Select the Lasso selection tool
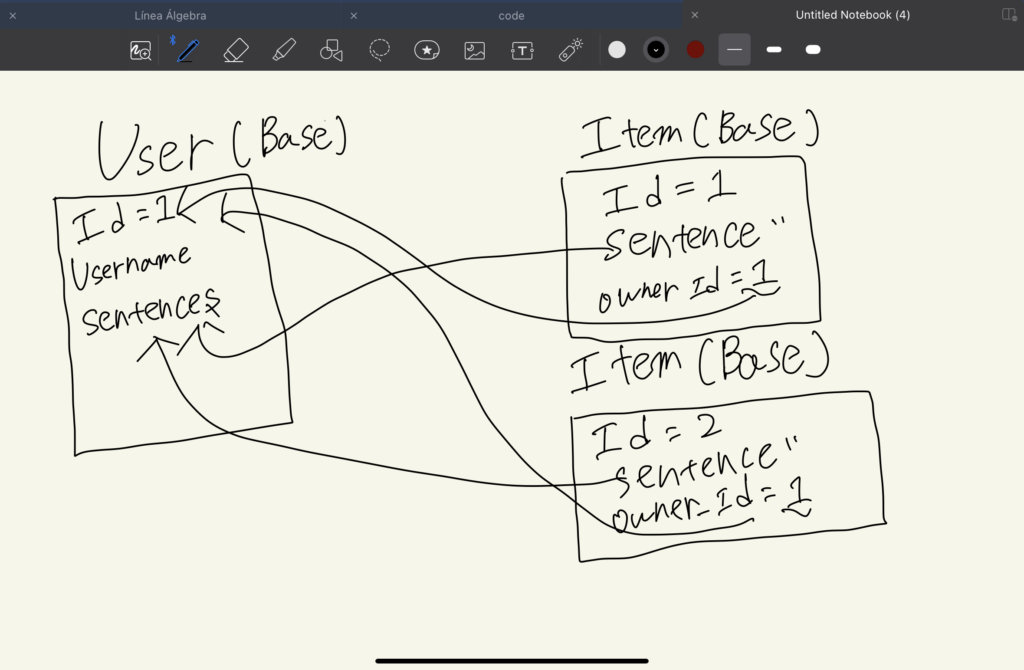1024x670 pixels. 380,50
